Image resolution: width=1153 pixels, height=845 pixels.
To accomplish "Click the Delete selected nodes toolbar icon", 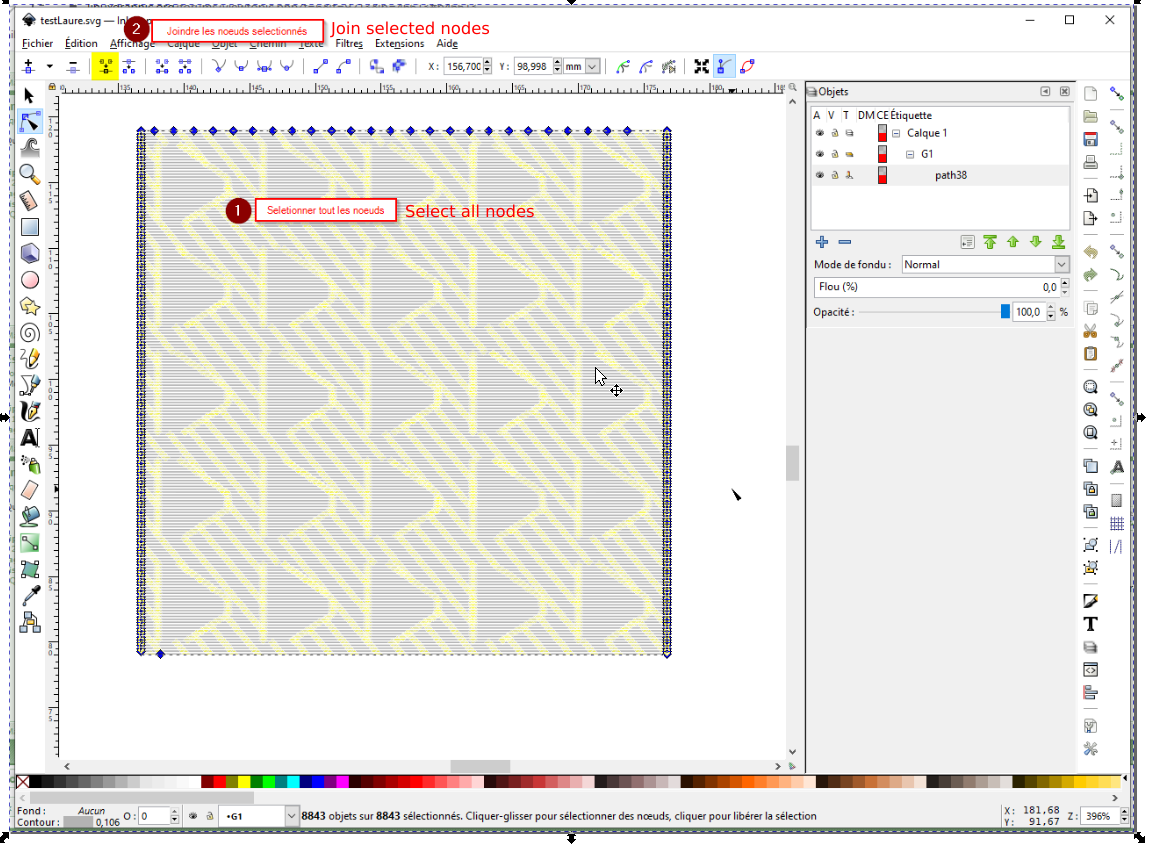I will click(72, 66).
